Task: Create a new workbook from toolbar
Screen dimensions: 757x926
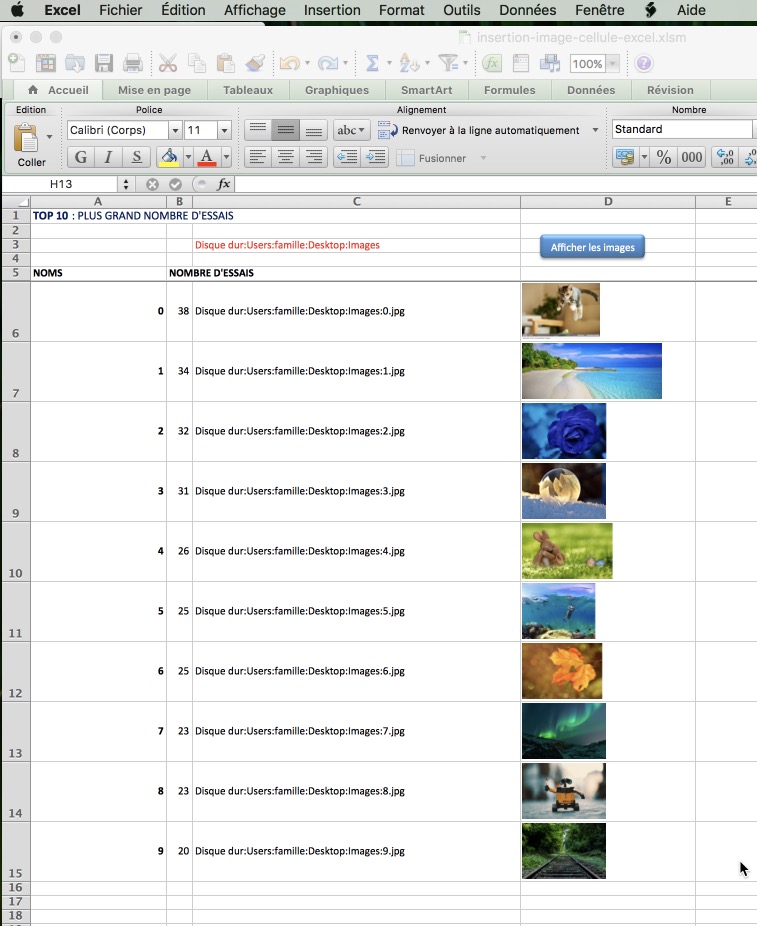Action: (17, 63)
